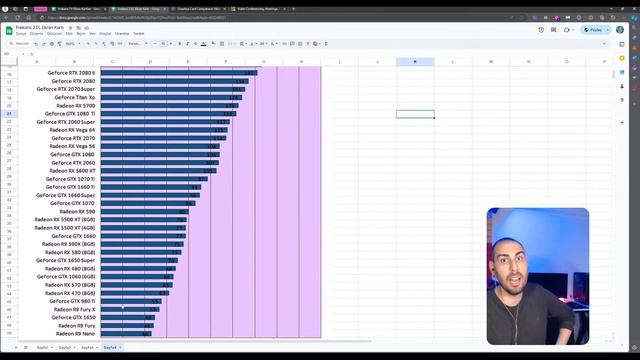The height and width of the screenshot is (360, 640).
Task: Open the Araçlar menu
Action: [105, 34]
